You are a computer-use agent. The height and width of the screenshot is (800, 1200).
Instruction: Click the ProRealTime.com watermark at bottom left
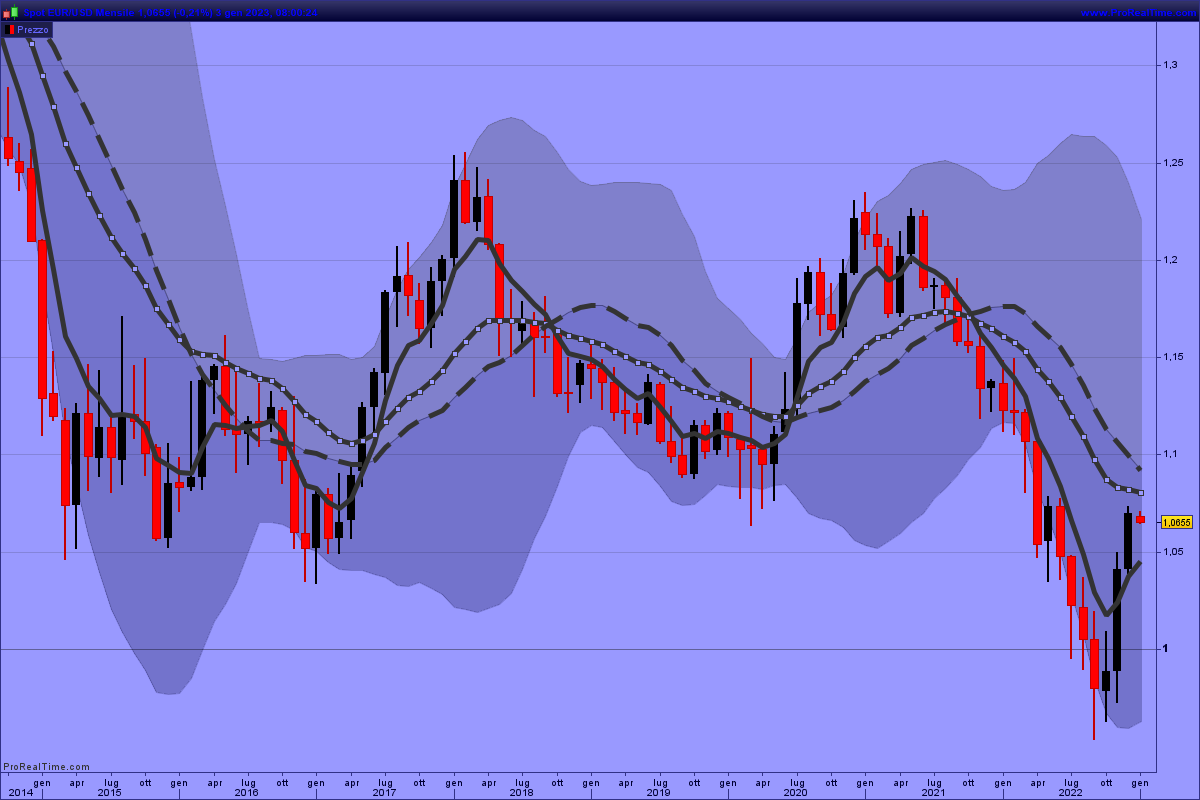click(47, 767)
